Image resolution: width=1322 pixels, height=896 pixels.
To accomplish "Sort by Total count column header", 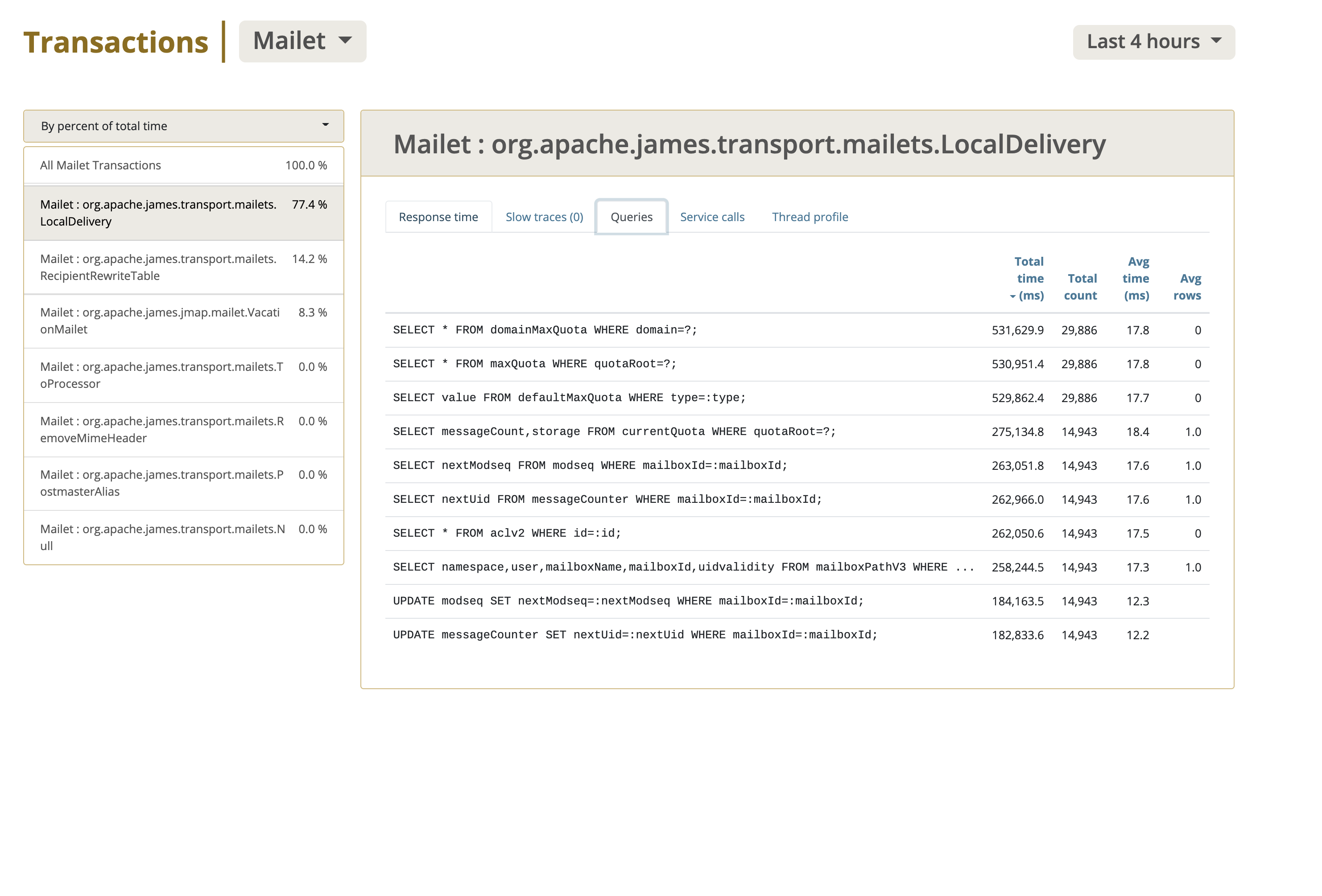I will tap(1080, 287).
